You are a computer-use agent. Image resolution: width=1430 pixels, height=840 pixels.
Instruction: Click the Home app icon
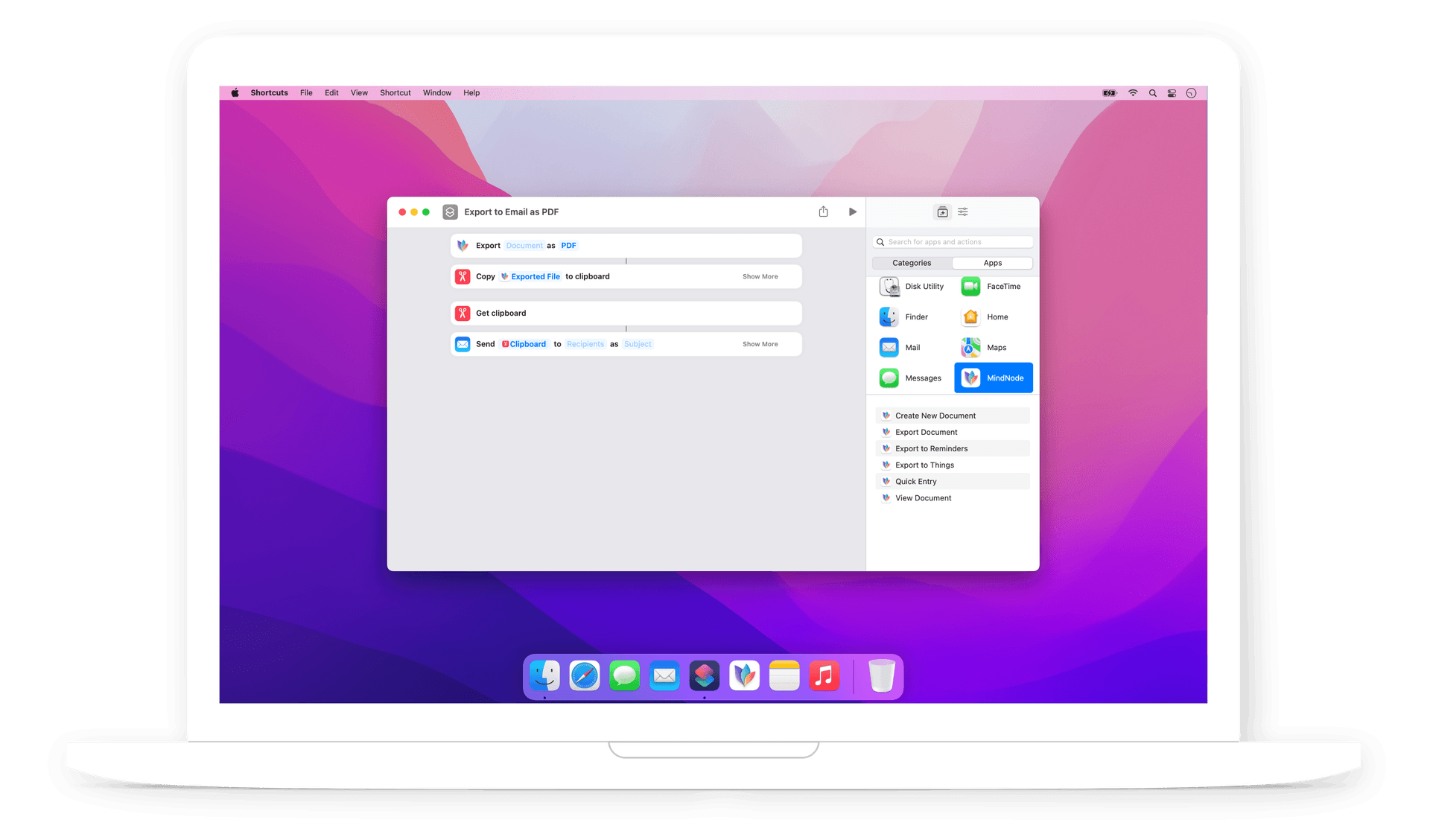pyautogui.click(x=970, y=316)
